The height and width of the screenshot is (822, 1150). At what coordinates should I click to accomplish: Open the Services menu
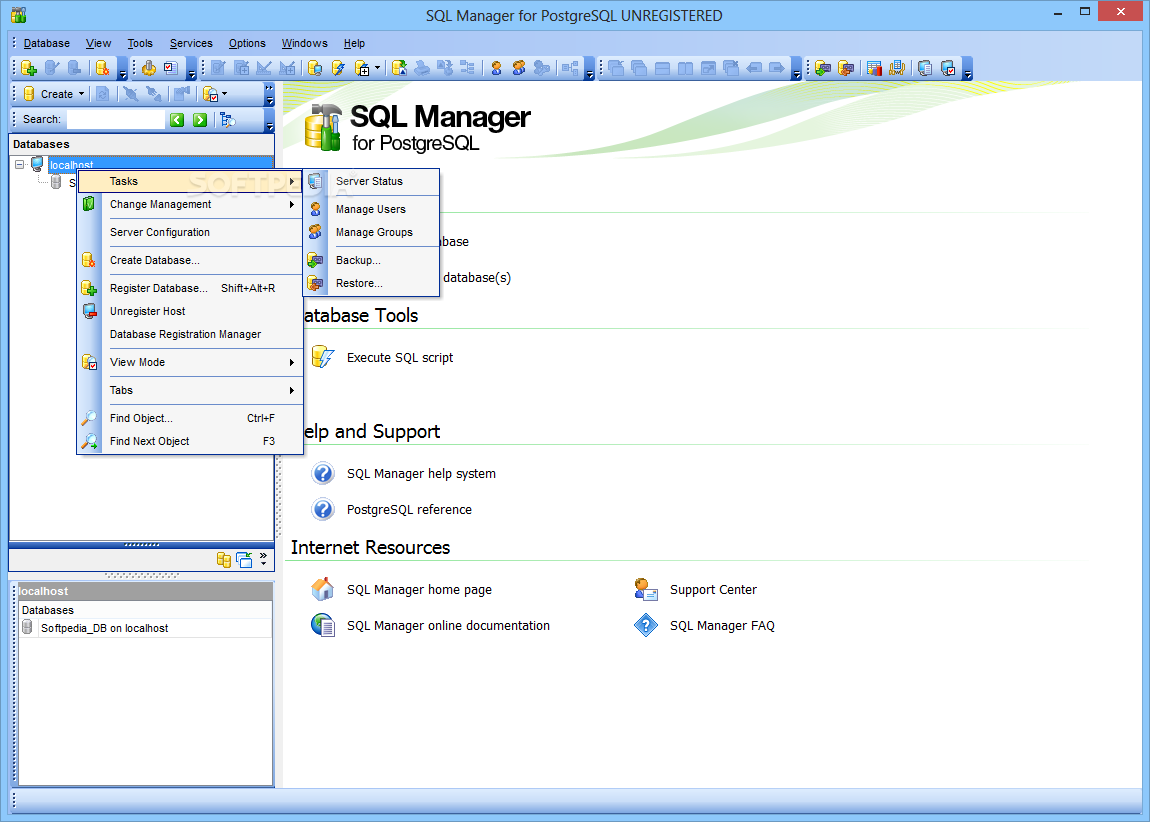(x=191, y=43)
